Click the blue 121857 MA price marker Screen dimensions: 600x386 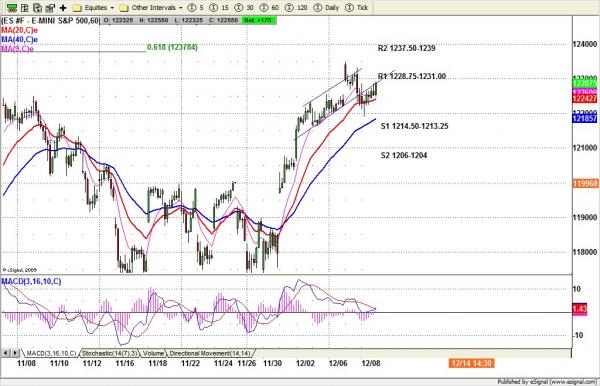[585, 119]
